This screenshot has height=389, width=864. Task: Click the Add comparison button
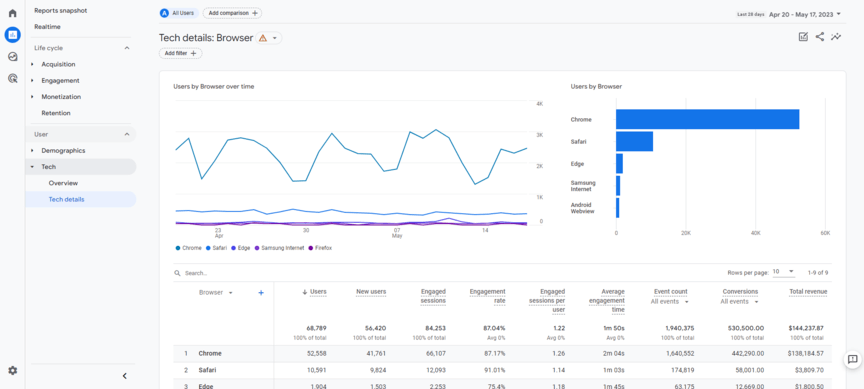pos(232,13)
